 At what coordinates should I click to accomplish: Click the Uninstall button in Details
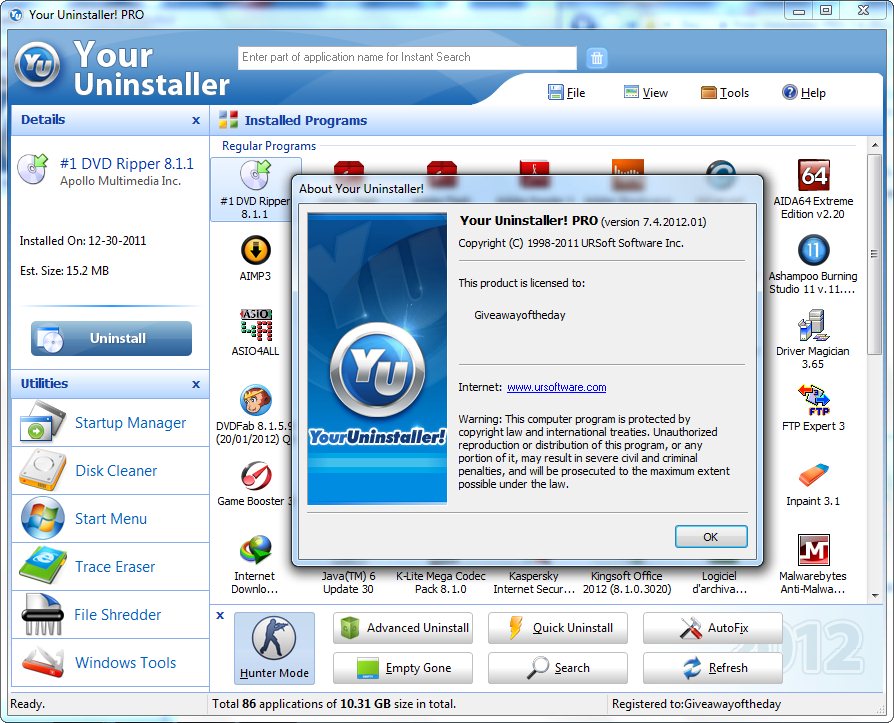(111, 338)
